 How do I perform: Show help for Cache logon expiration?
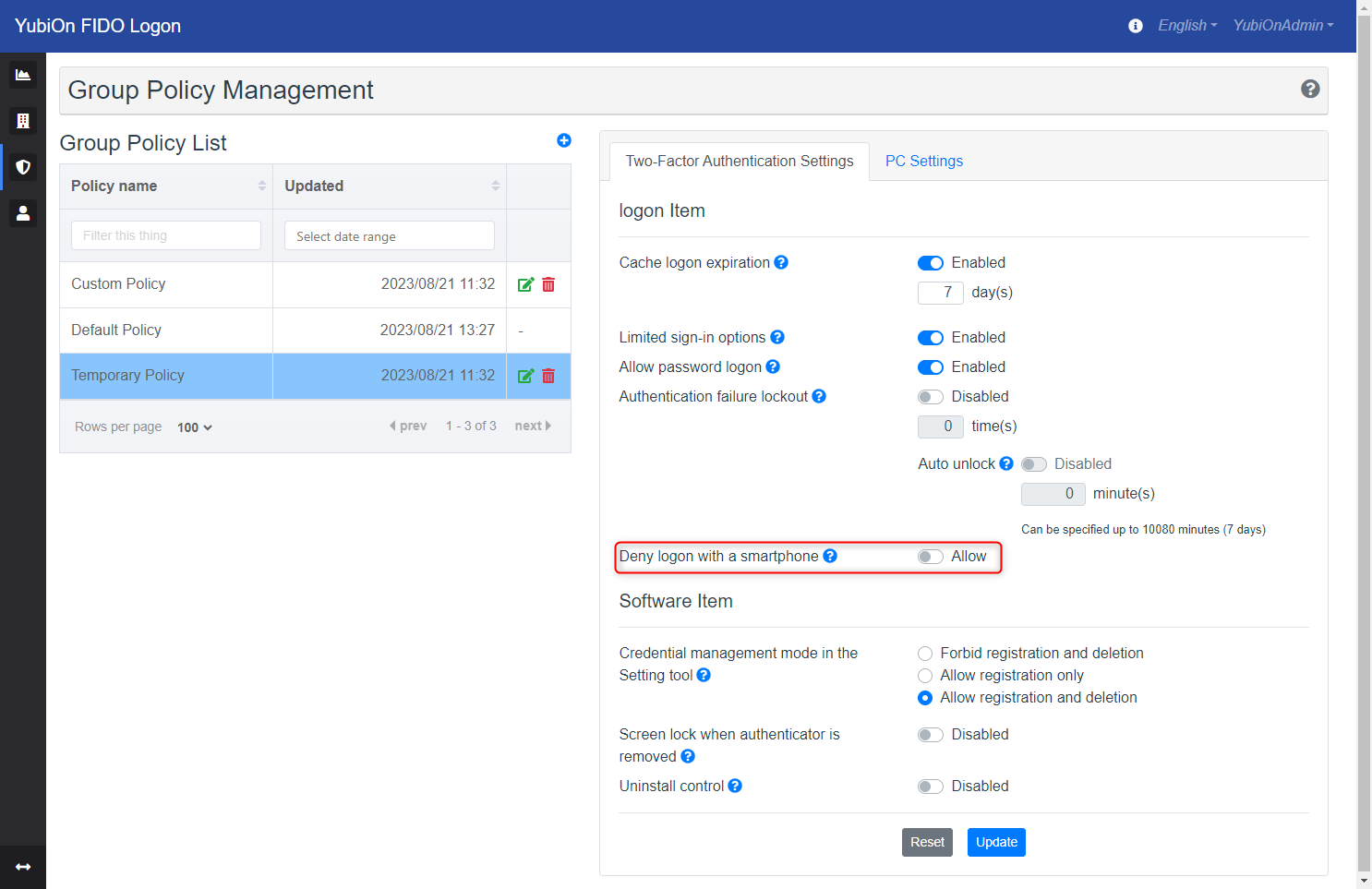click(781, 262)
